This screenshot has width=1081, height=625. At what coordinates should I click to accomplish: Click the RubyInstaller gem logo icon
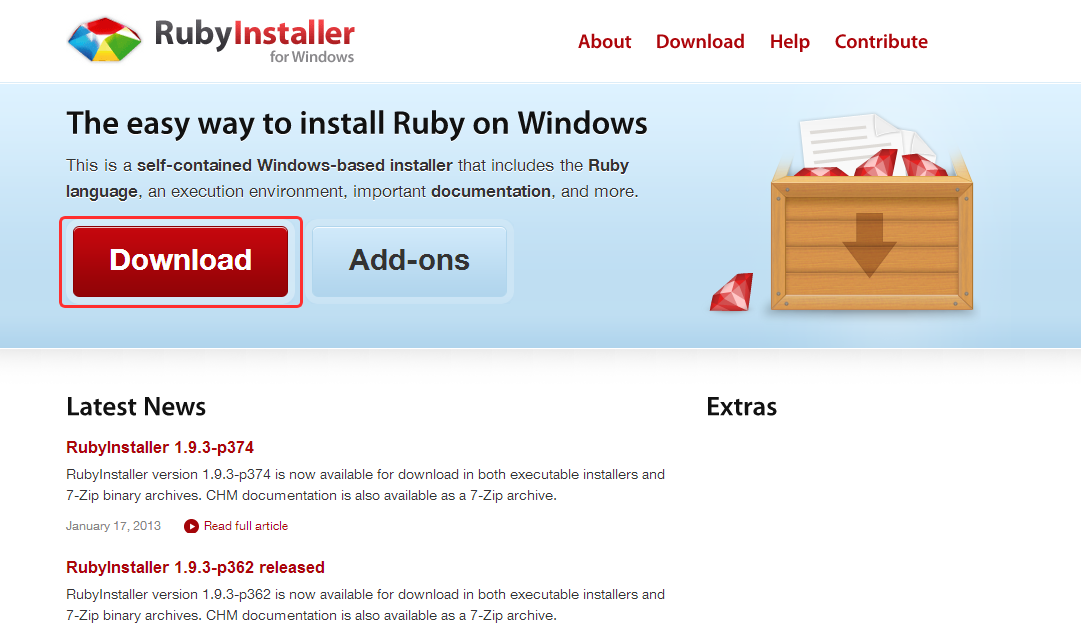pos(104,40)
